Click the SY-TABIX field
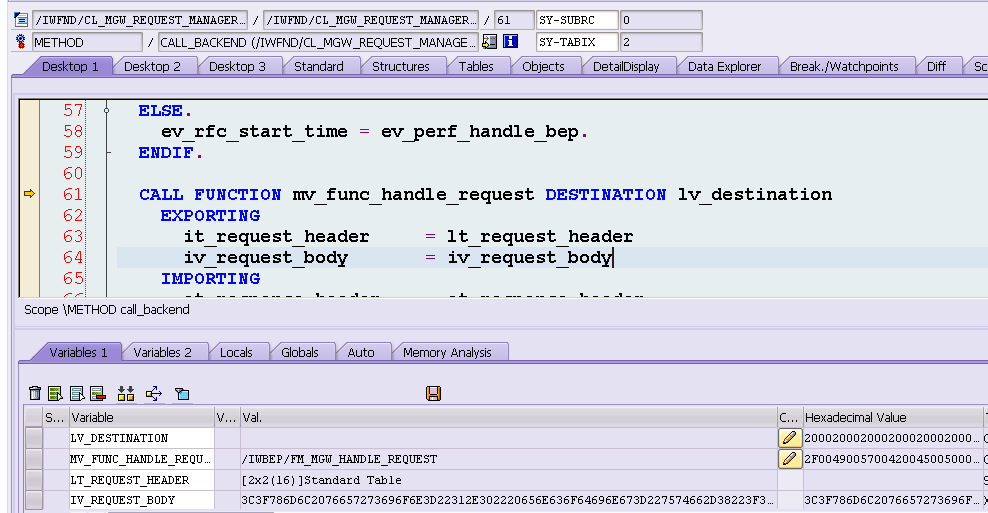Screen dimensions: 988x513 pos(577,42)
